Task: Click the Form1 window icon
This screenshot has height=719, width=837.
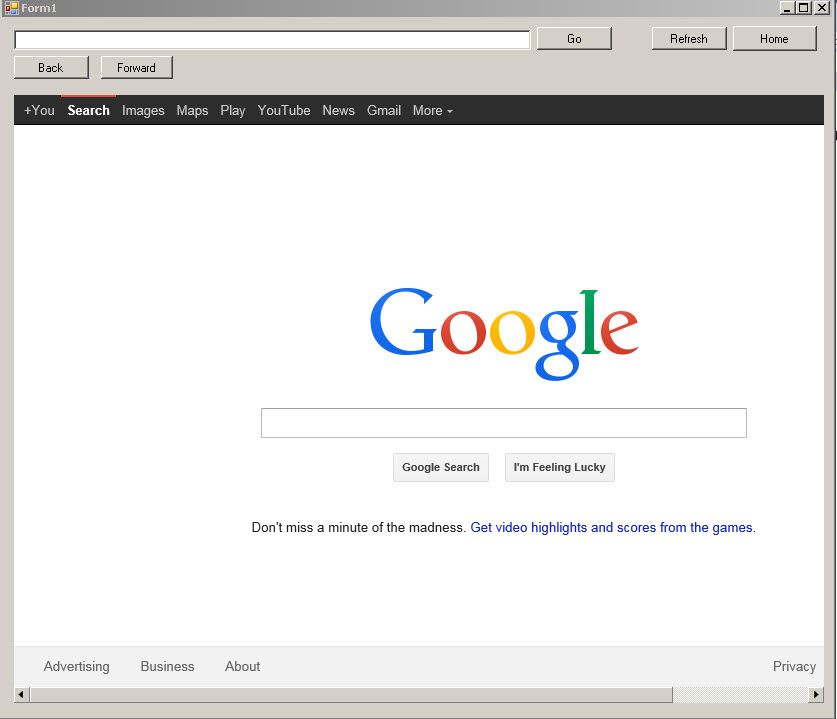Action: pyautogui.click(x=11, y=8)
